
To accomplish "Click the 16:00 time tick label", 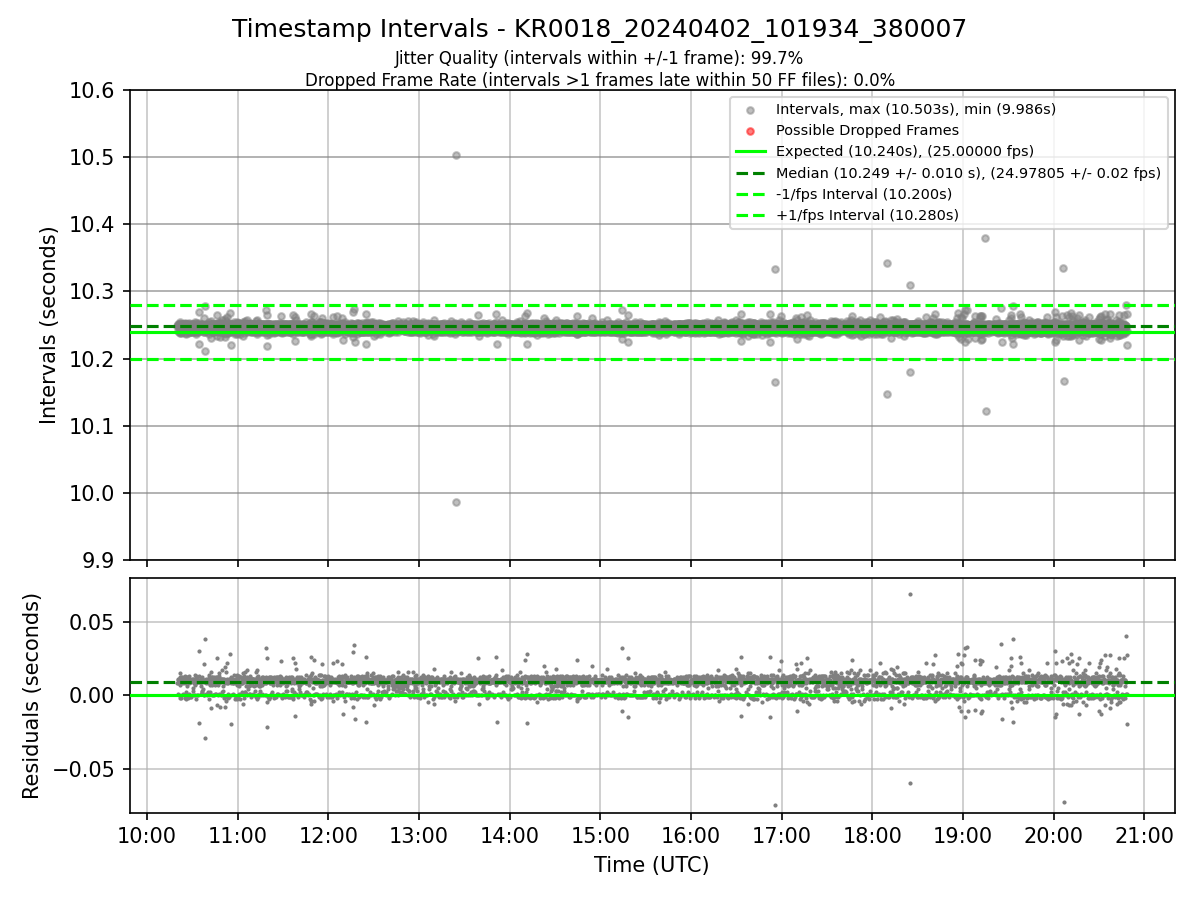I will (691, 837).
